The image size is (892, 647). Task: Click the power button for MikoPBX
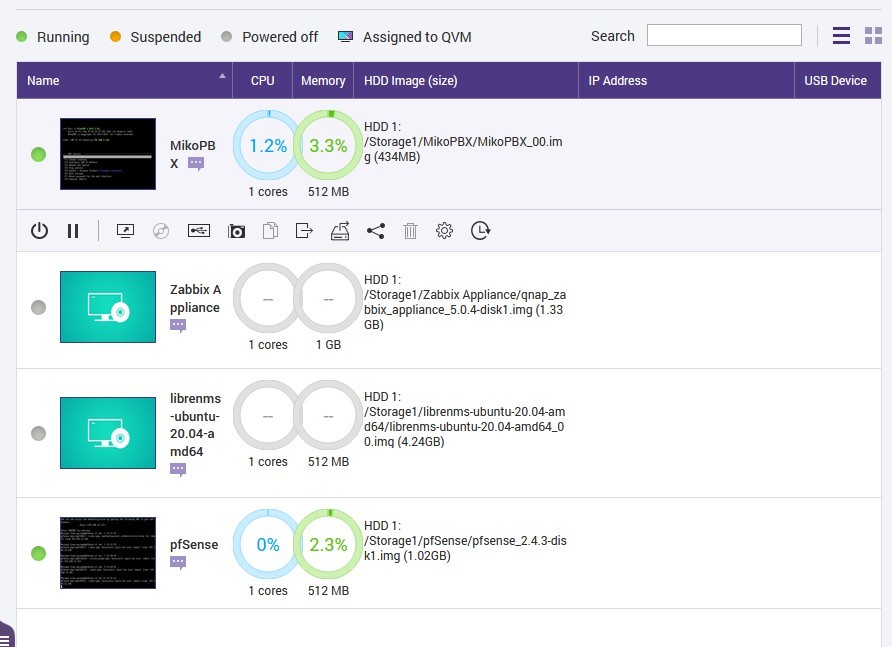(x=39, y=231)
